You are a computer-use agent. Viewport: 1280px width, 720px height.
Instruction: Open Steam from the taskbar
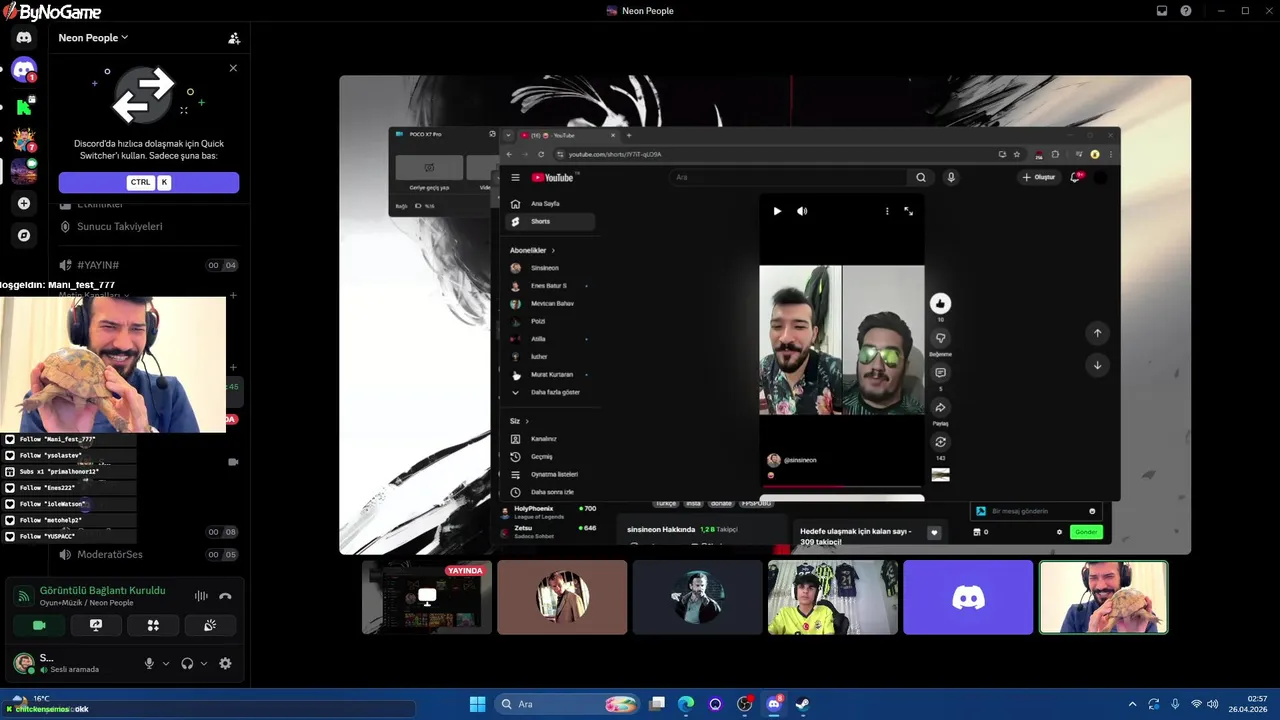[x=802, y=704]
